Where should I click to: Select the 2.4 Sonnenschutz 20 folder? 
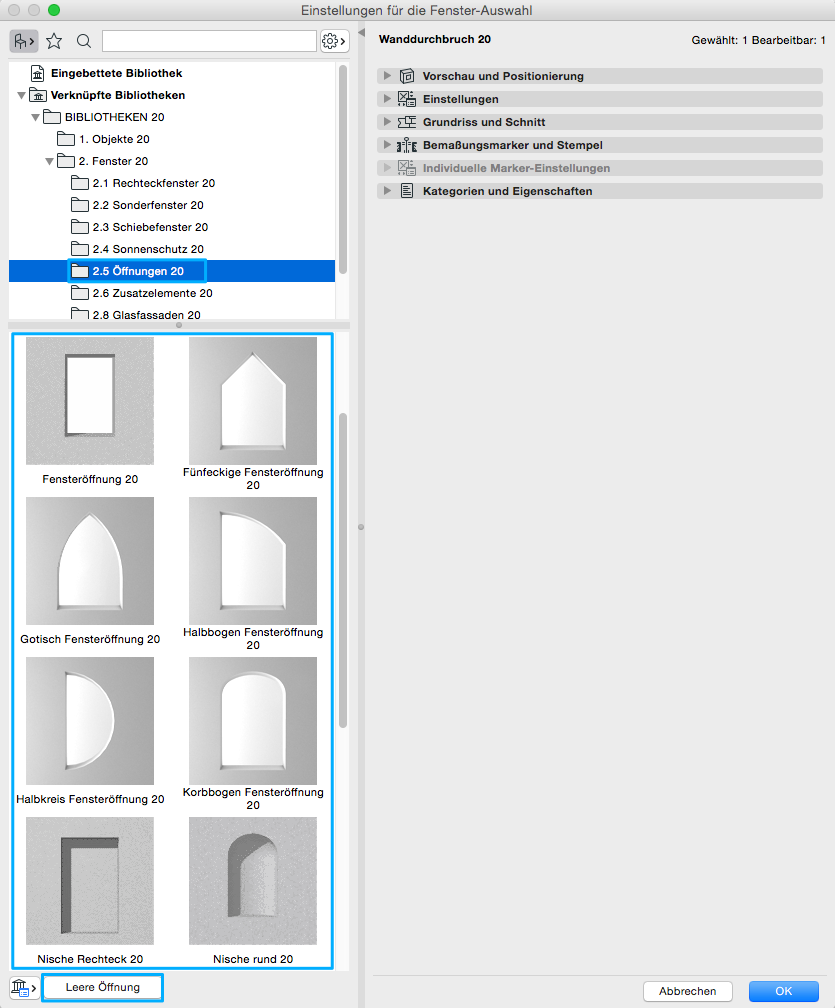coord(148,250)
